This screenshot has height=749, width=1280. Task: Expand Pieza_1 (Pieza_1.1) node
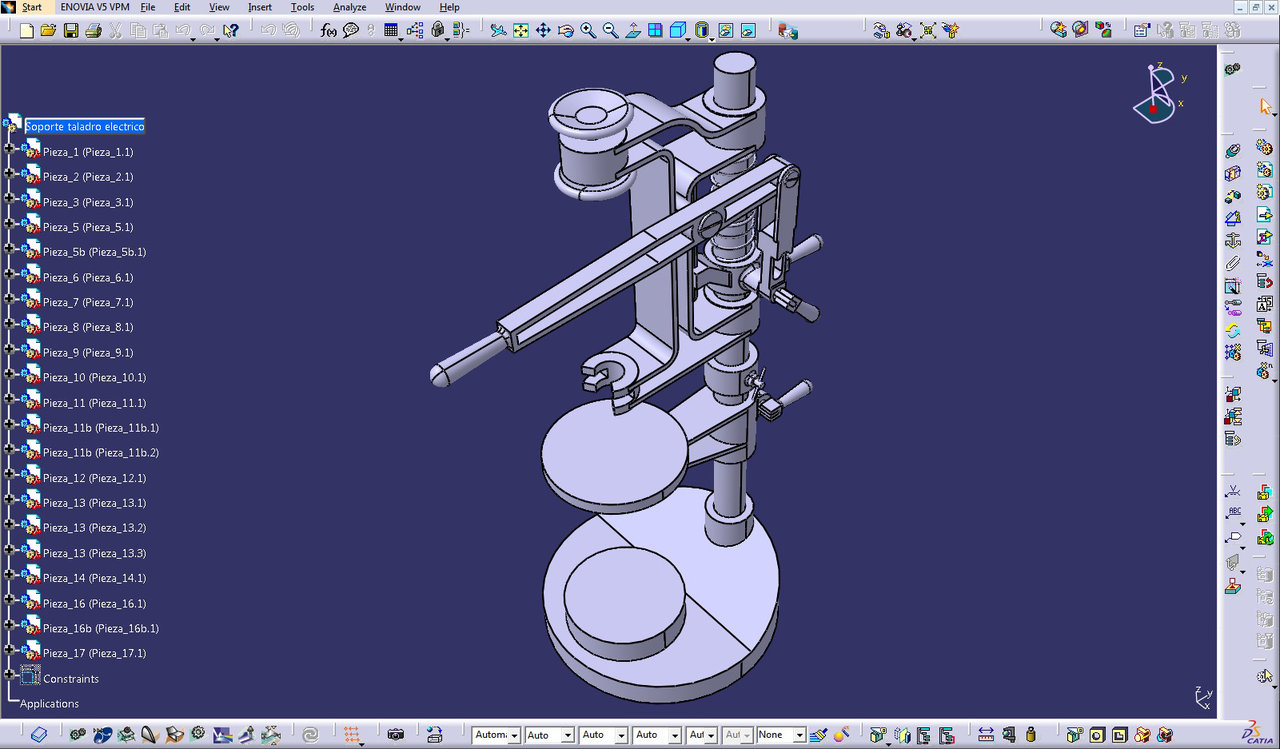(10, 148)
